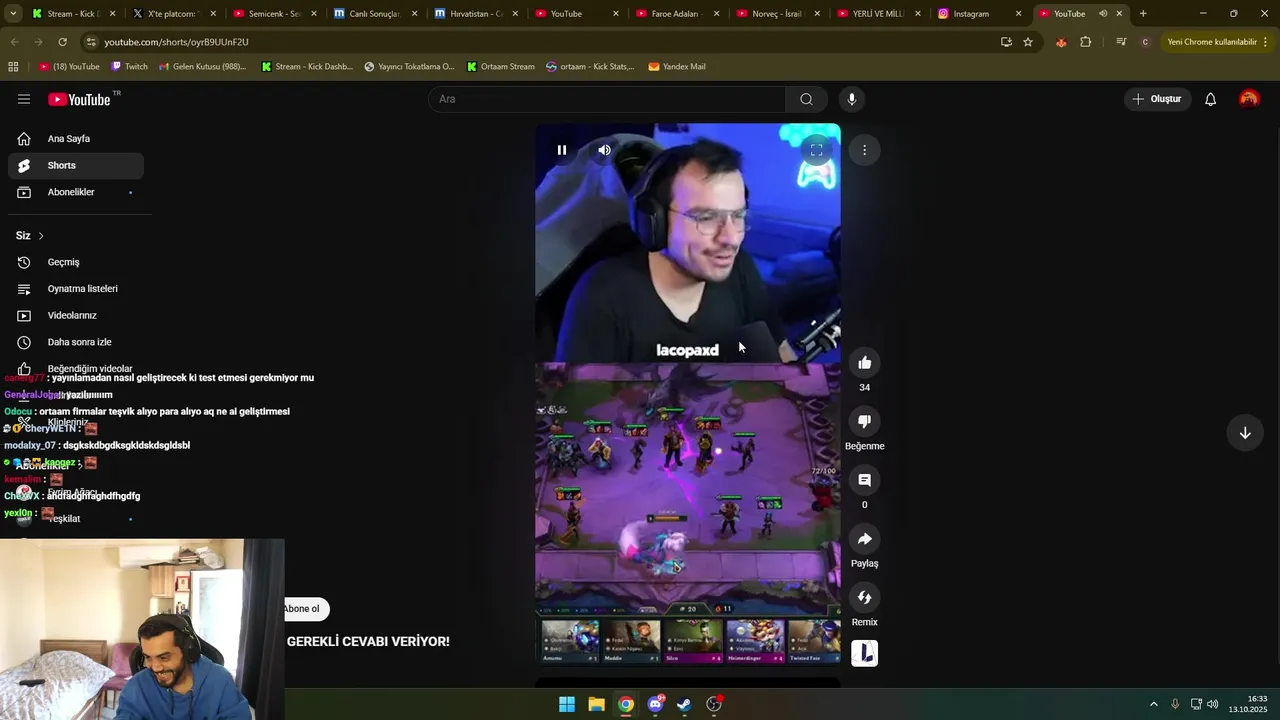Expand the Siz section chevron
Viewport: 1280px width, 720px height.
coord(41,236)
